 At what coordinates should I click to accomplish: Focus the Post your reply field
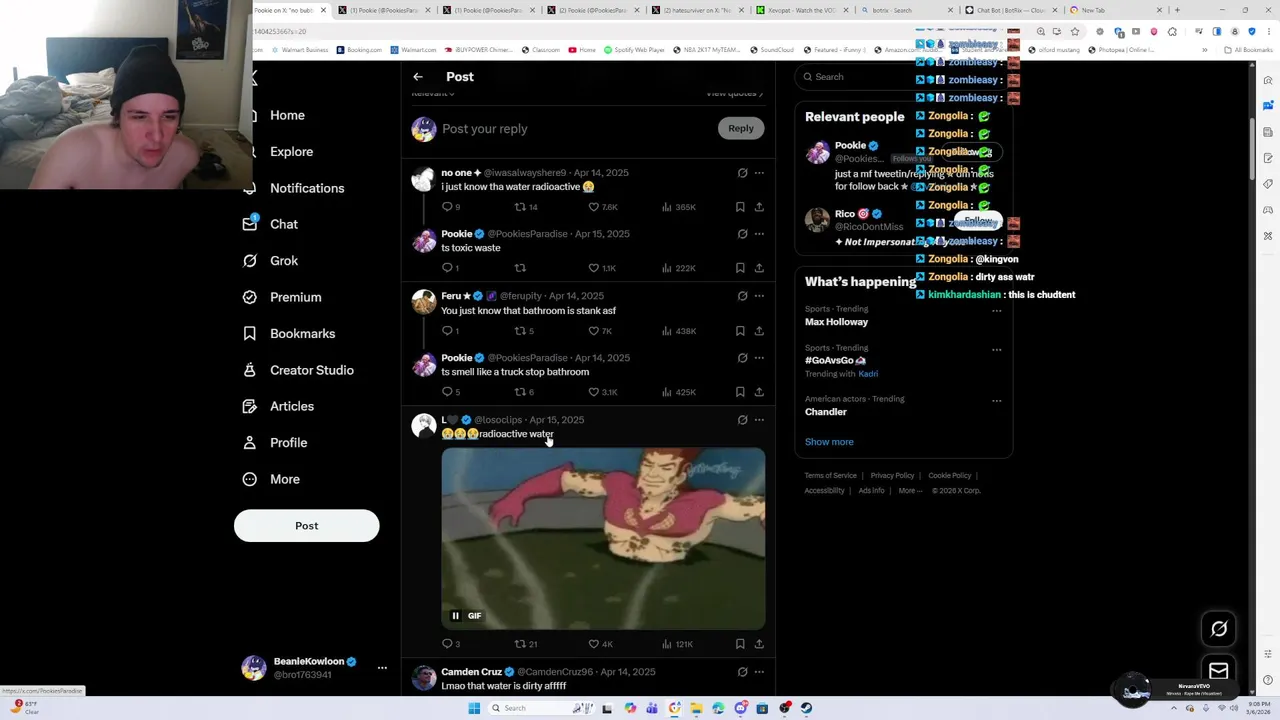coord(575,129)
